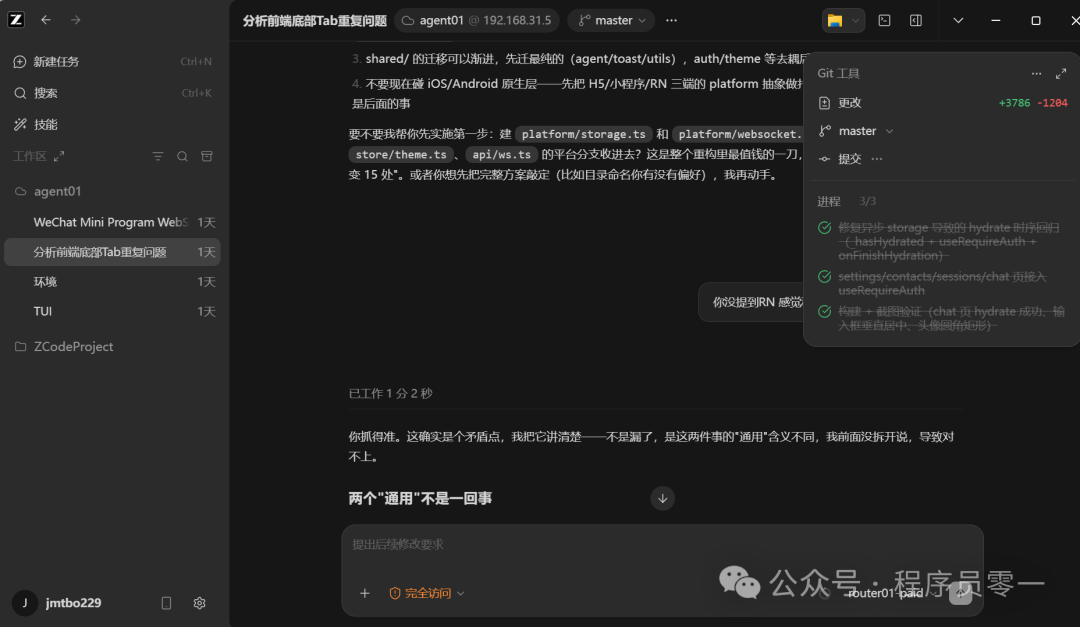This screenshot has width=1080, height=627.
Task: Open settings gear icon
Action: (200, 603)
